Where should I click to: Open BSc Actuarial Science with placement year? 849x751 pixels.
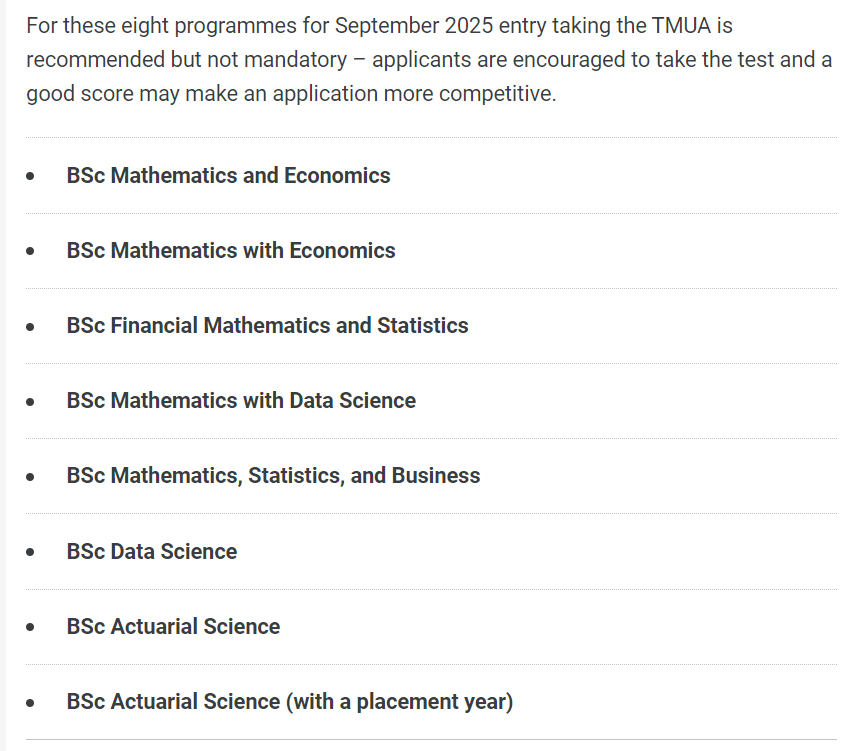coord(289,702)
